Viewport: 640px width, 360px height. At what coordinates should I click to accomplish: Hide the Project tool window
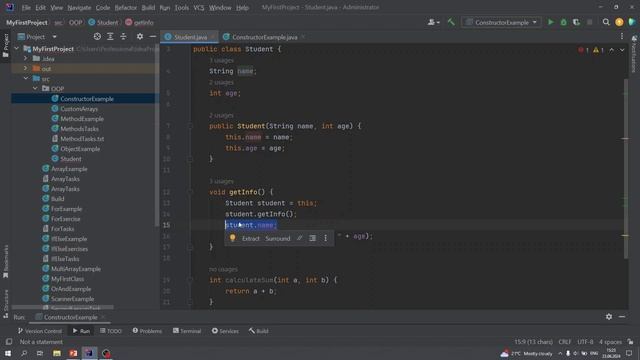pyautogui.click(x=153, y=37)
